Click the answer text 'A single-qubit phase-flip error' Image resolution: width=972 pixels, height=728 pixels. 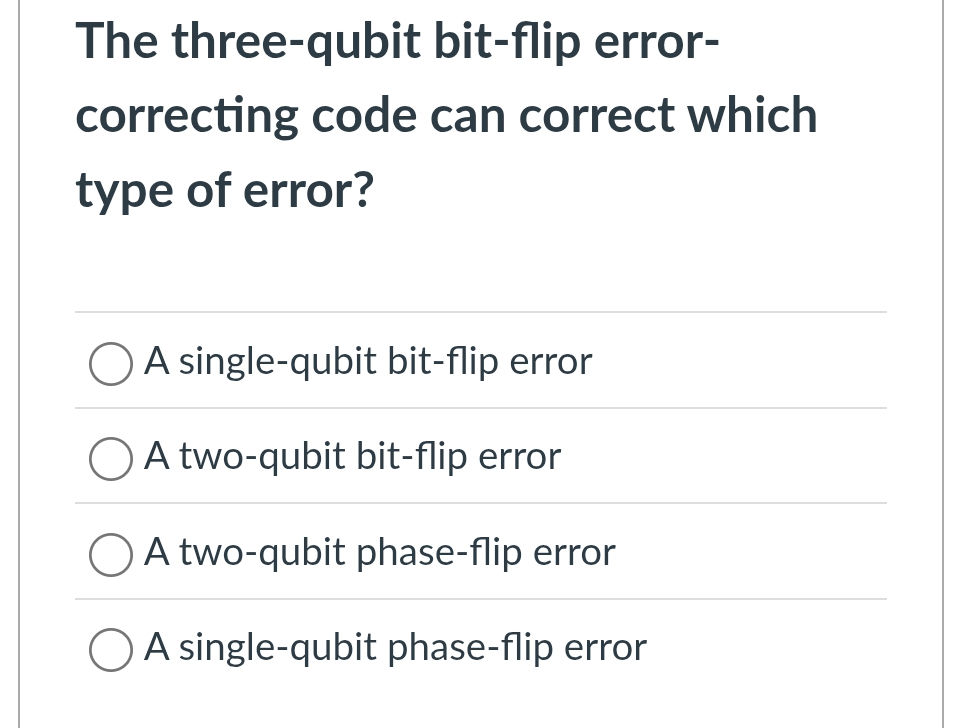[x=396, y=648]
